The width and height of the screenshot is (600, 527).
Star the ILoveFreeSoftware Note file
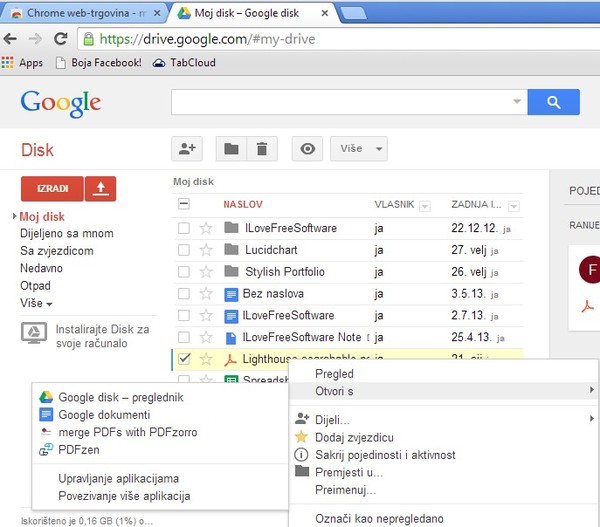pyautogui.click(x=206, y=337)
